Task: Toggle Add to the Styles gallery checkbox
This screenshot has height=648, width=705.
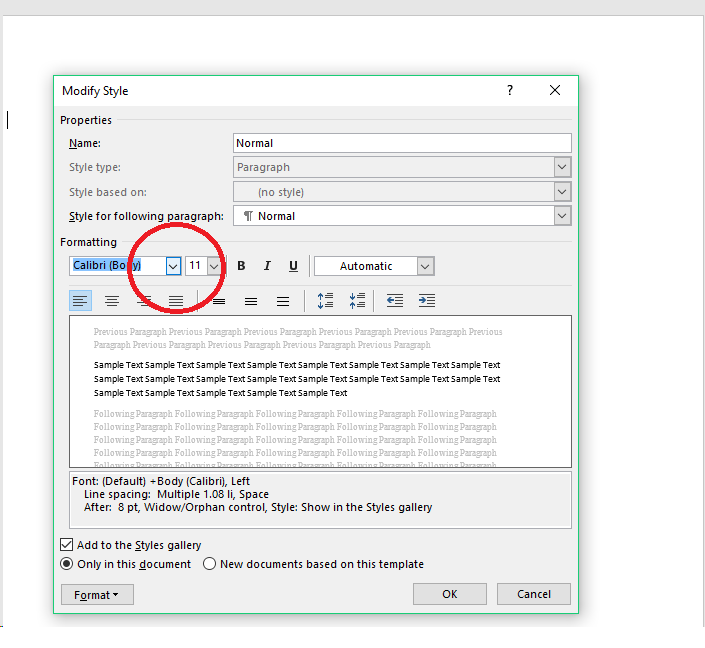Action: point(67,545)
